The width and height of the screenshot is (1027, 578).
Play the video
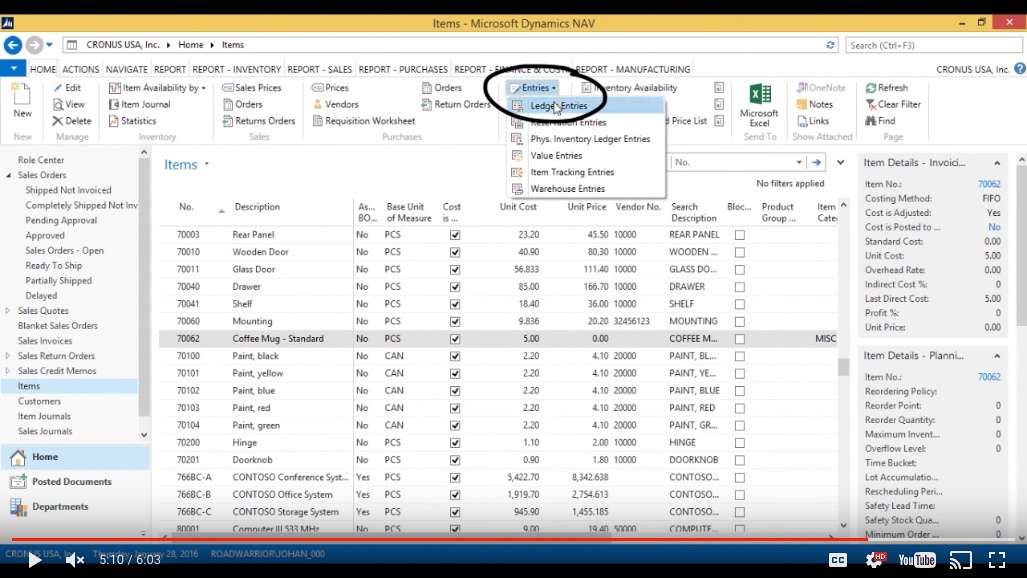pyautogui.click(x=34, y=560)
